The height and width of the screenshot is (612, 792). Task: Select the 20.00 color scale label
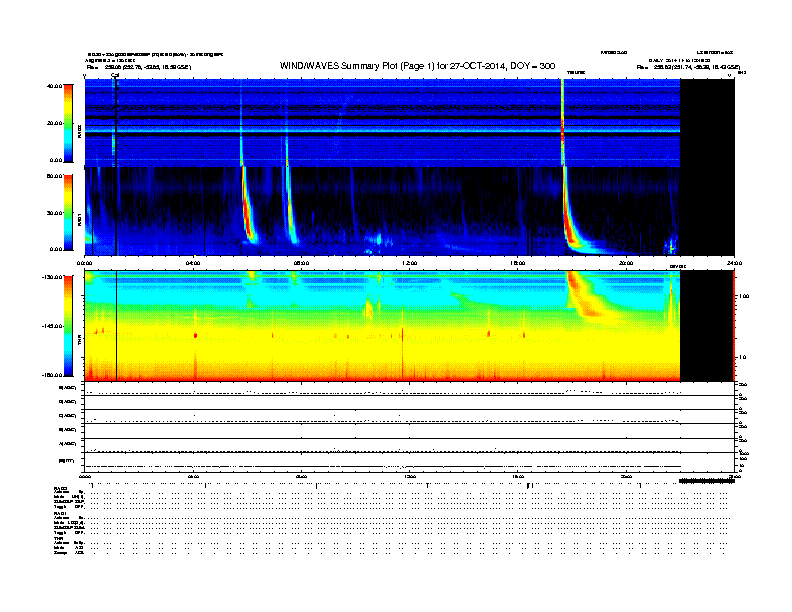click(x=54, y=123)
